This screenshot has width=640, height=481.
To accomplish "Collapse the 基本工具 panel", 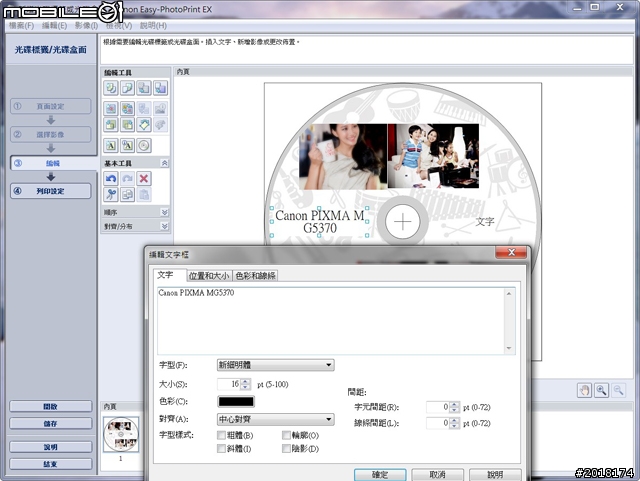I will click(164, 163).
